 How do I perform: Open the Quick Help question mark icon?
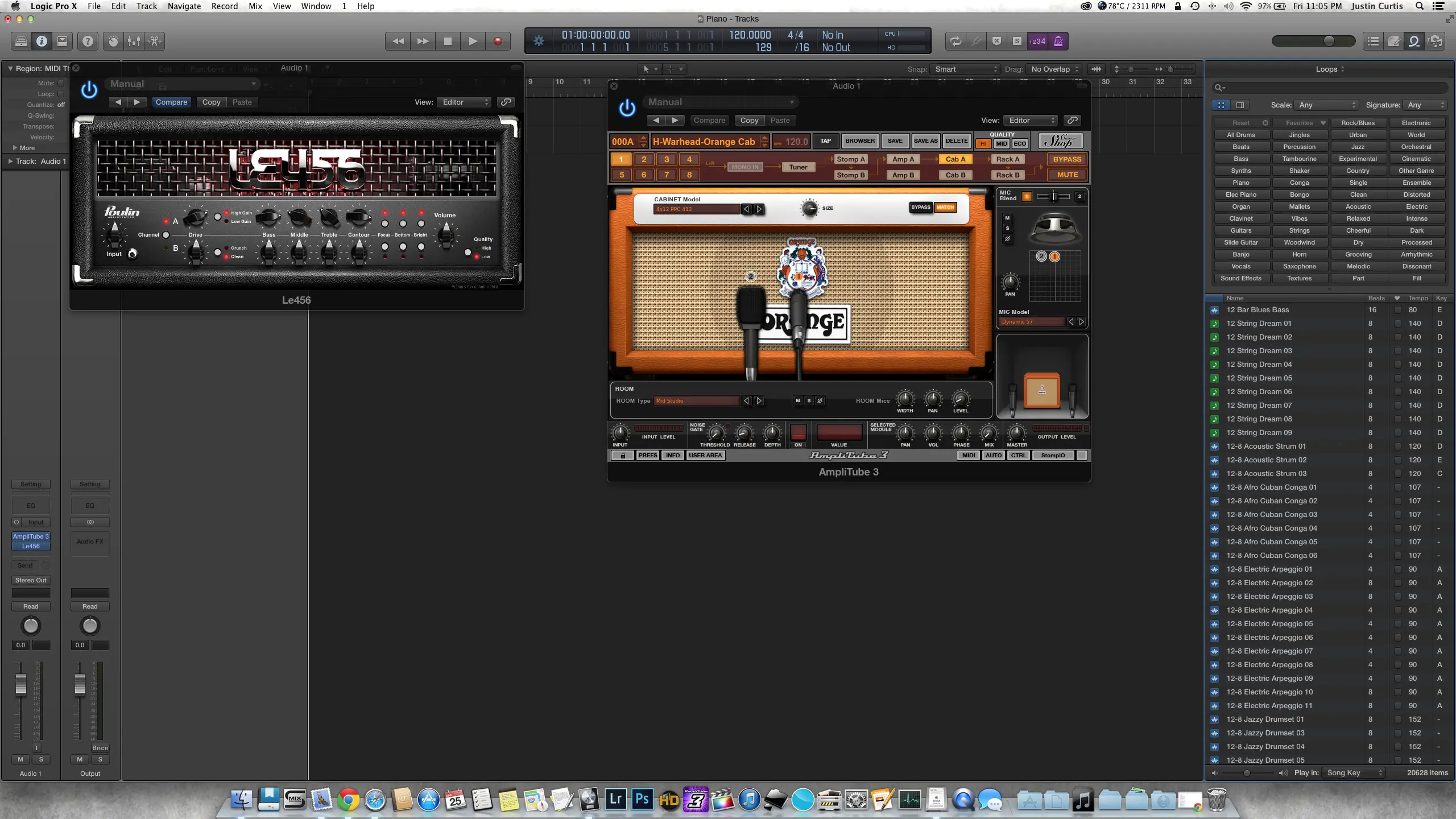click(88, 41)
